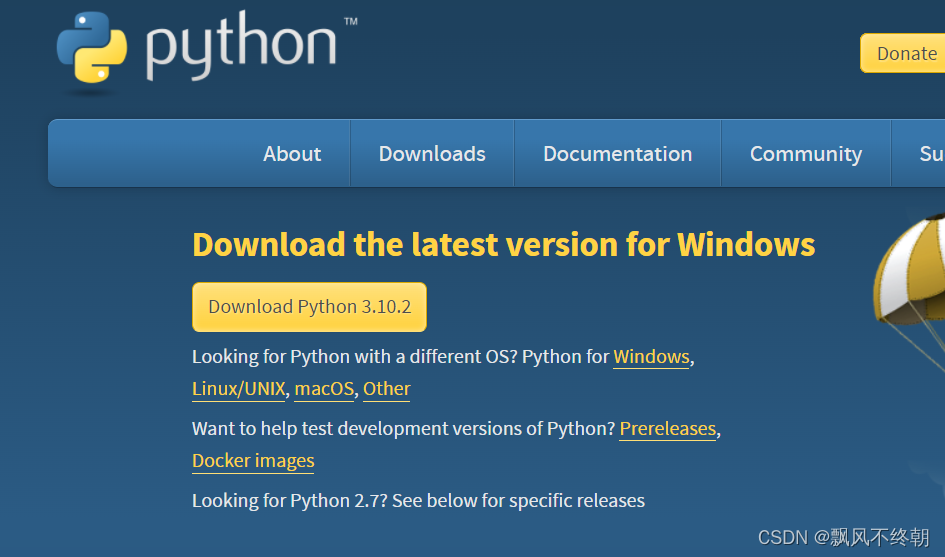Click the yellow Donate button
The height and width of the screenshot is (557, 945).
[903, 54]
